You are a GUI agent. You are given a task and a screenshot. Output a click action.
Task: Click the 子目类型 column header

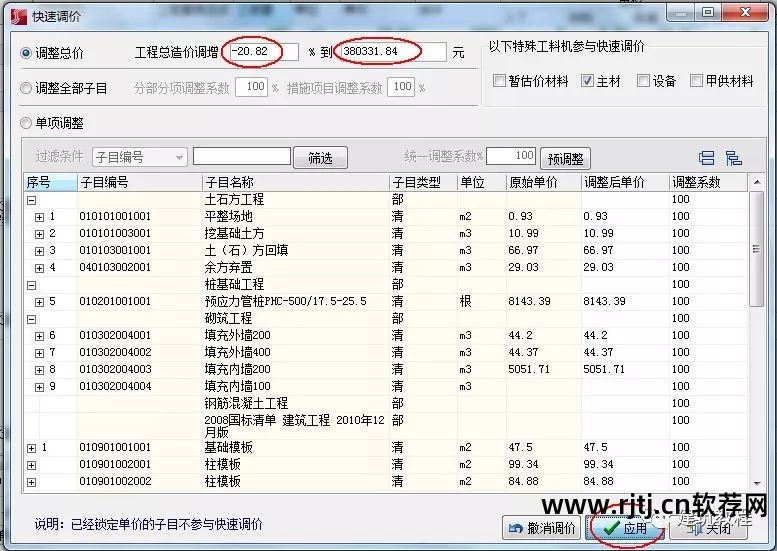click(423, 182)
